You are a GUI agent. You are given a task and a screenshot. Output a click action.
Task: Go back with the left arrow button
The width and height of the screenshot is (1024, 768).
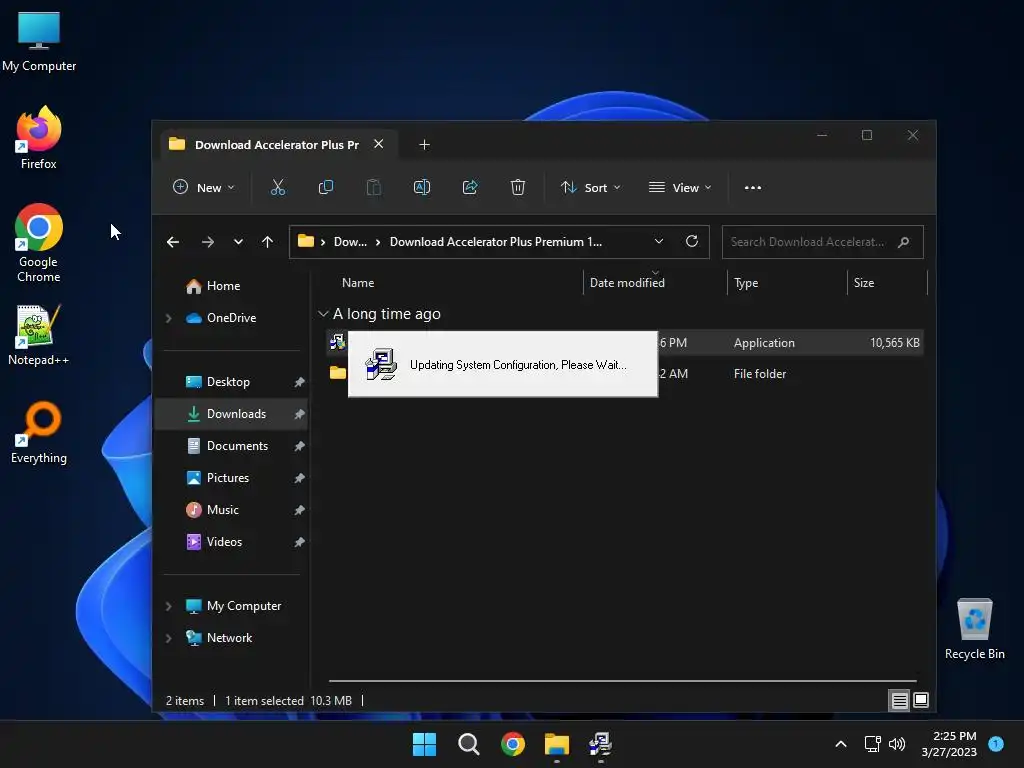(173, 242)
